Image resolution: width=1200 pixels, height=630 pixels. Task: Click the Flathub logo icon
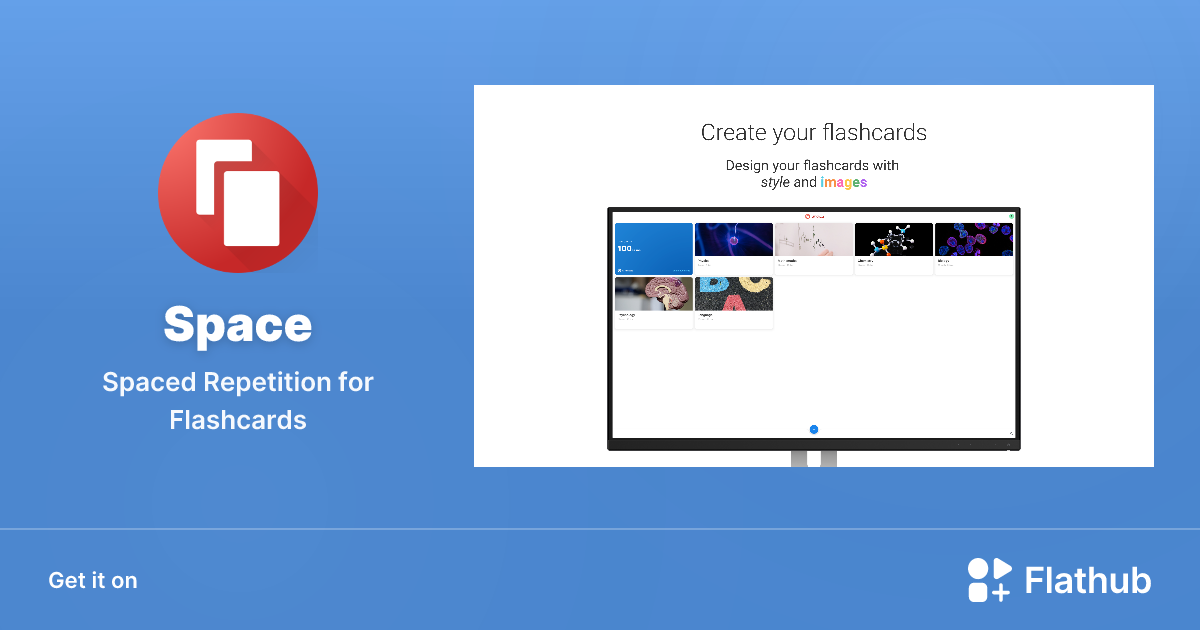(988, 580)
